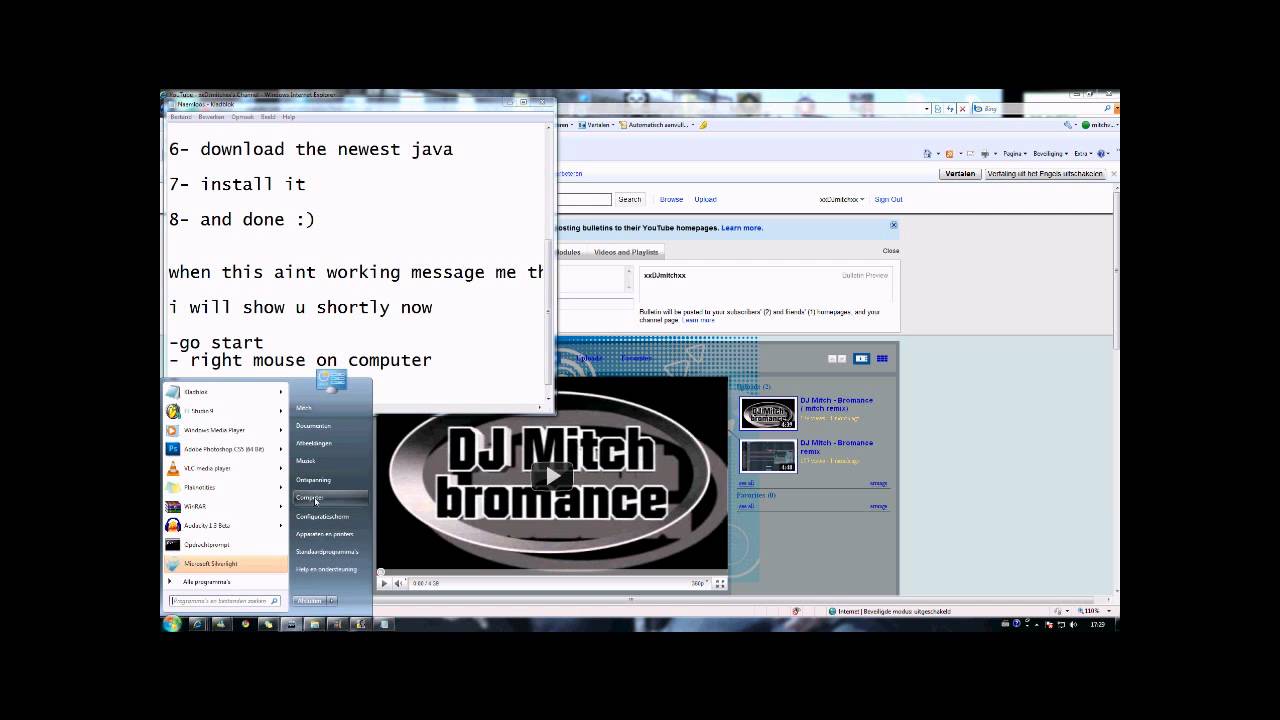Switch channel videos to player view icon

point(861,358)
